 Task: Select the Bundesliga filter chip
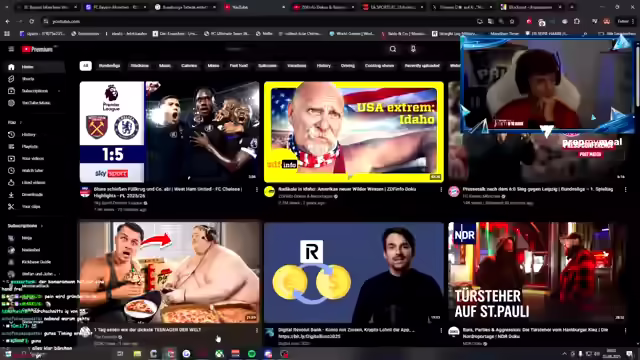(x=109, y=66)
